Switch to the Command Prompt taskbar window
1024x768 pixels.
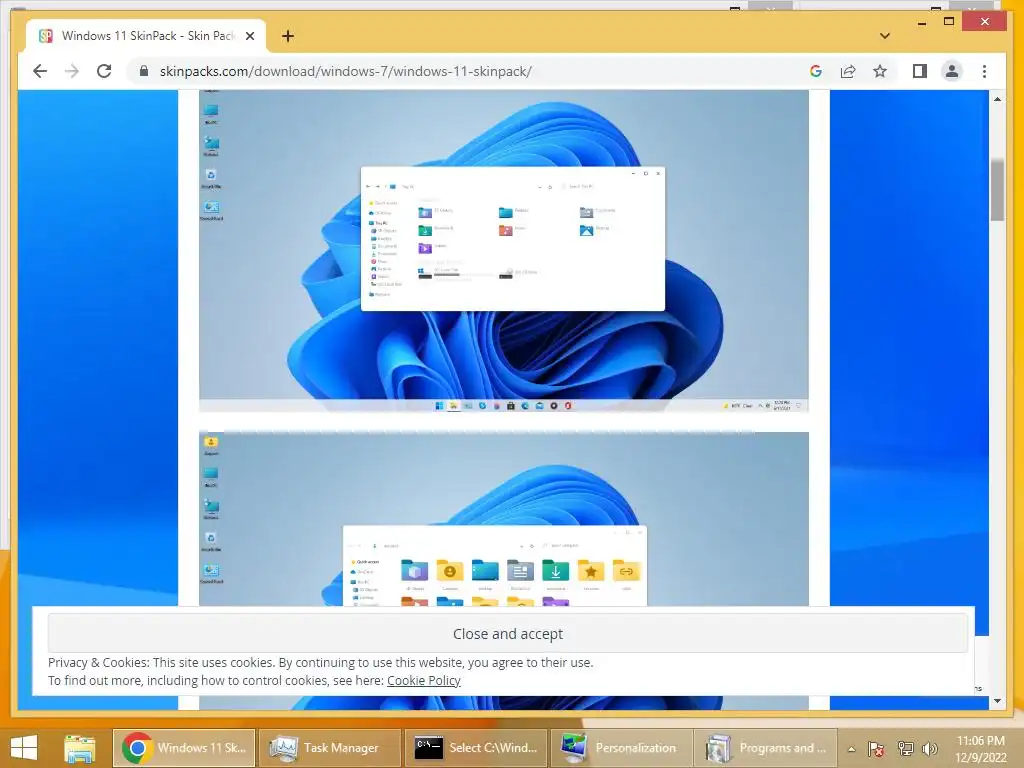(x=475, y=748)
